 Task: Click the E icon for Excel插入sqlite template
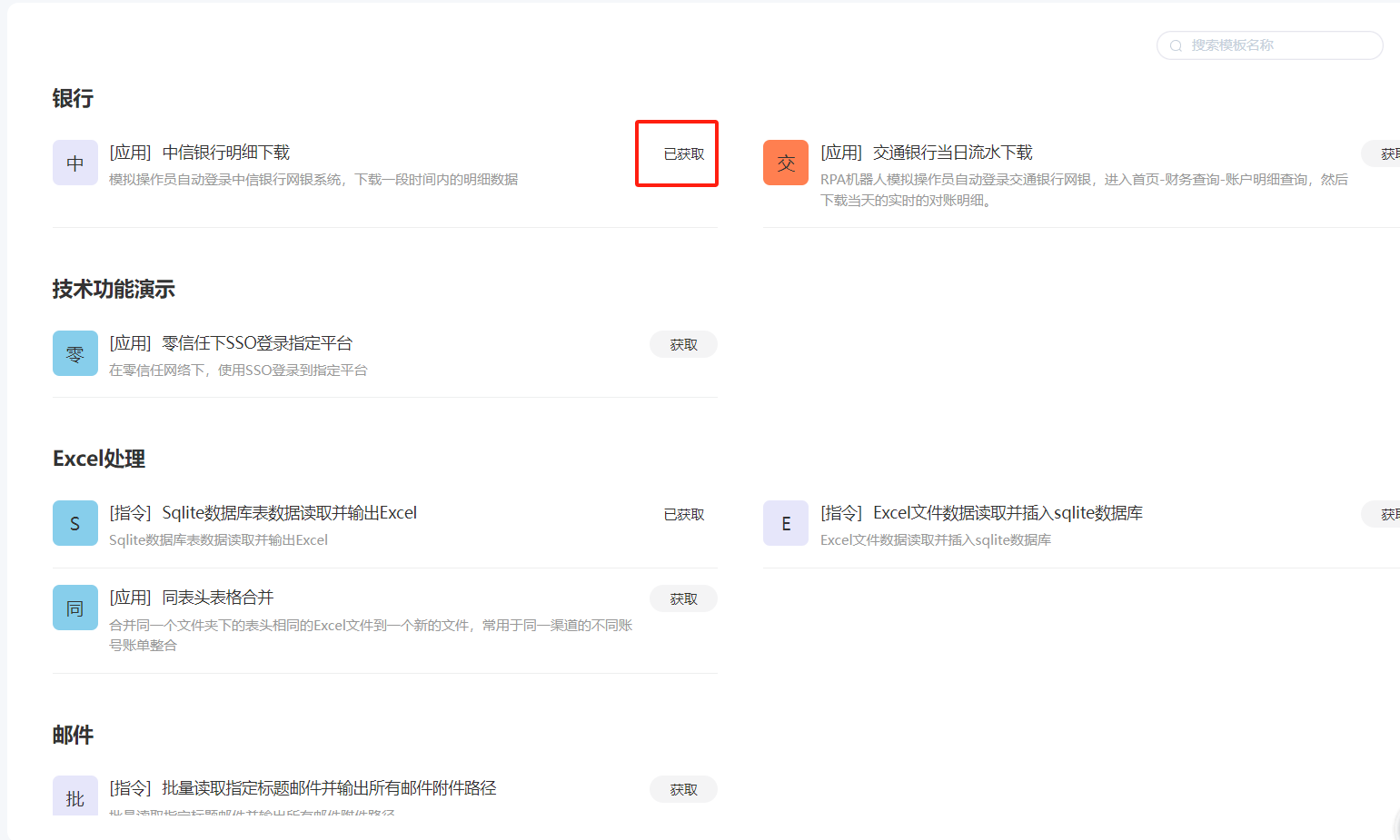pyautogui.click(x=786, y=523)
